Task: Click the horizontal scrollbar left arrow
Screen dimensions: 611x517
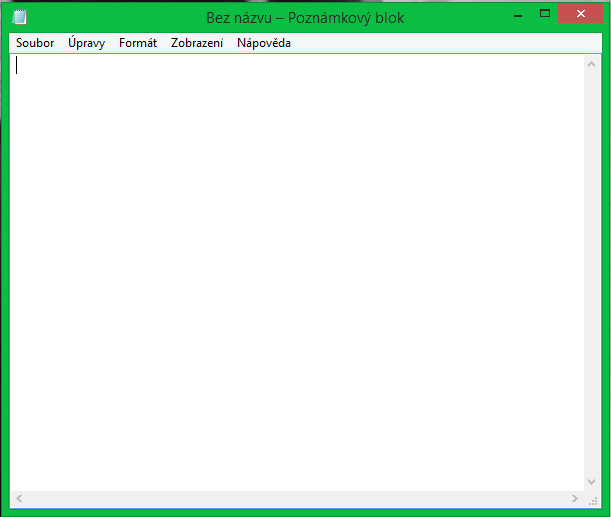Action: 19,498
